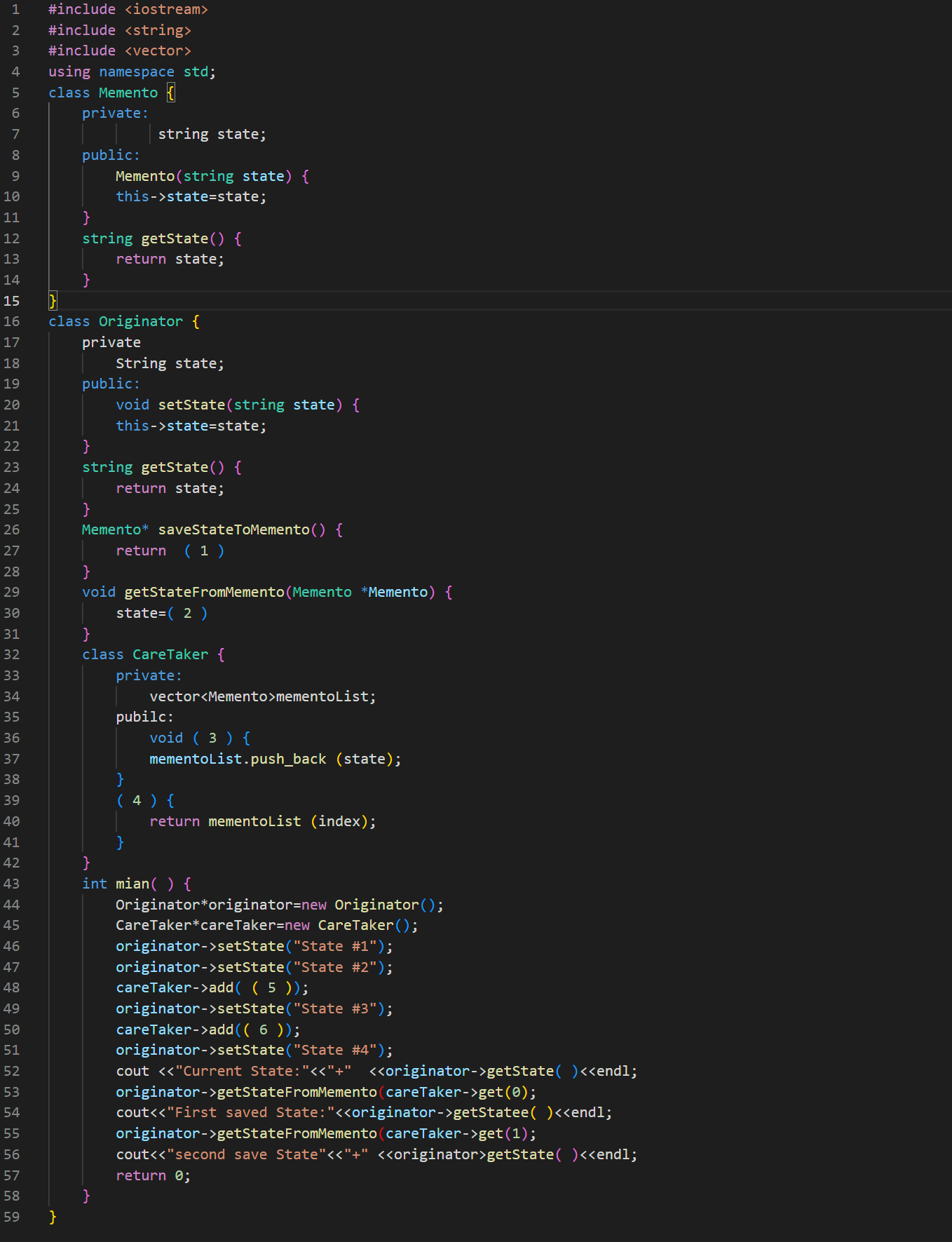The height and width of the screenshot is (1242, 952).
Task: Click 'careTaker->get(1)' on line 55
Action: pos(456,1134)
